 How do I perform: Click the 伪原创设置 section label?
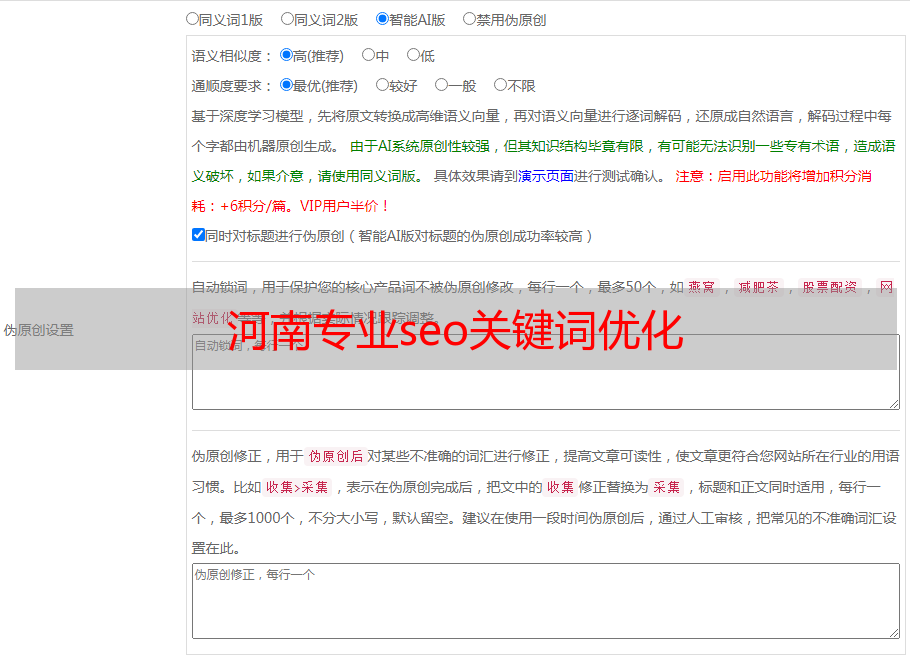(x=38, y=330)
